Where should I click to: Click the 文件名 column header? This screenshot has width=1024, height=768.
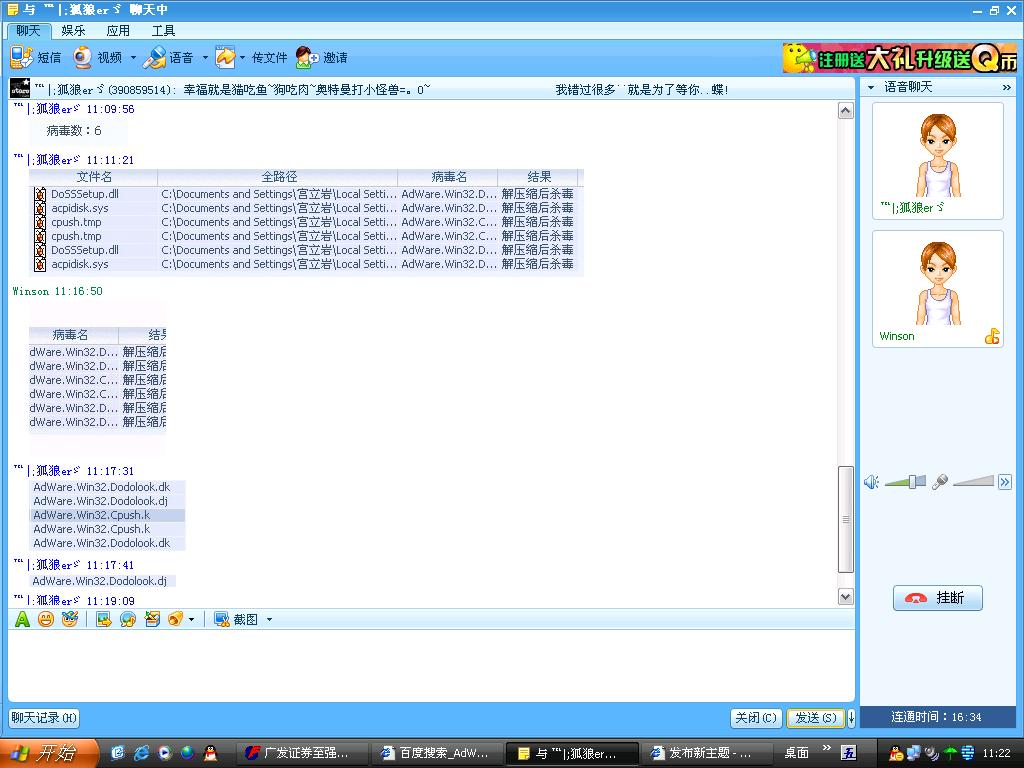tap(93, 177)
